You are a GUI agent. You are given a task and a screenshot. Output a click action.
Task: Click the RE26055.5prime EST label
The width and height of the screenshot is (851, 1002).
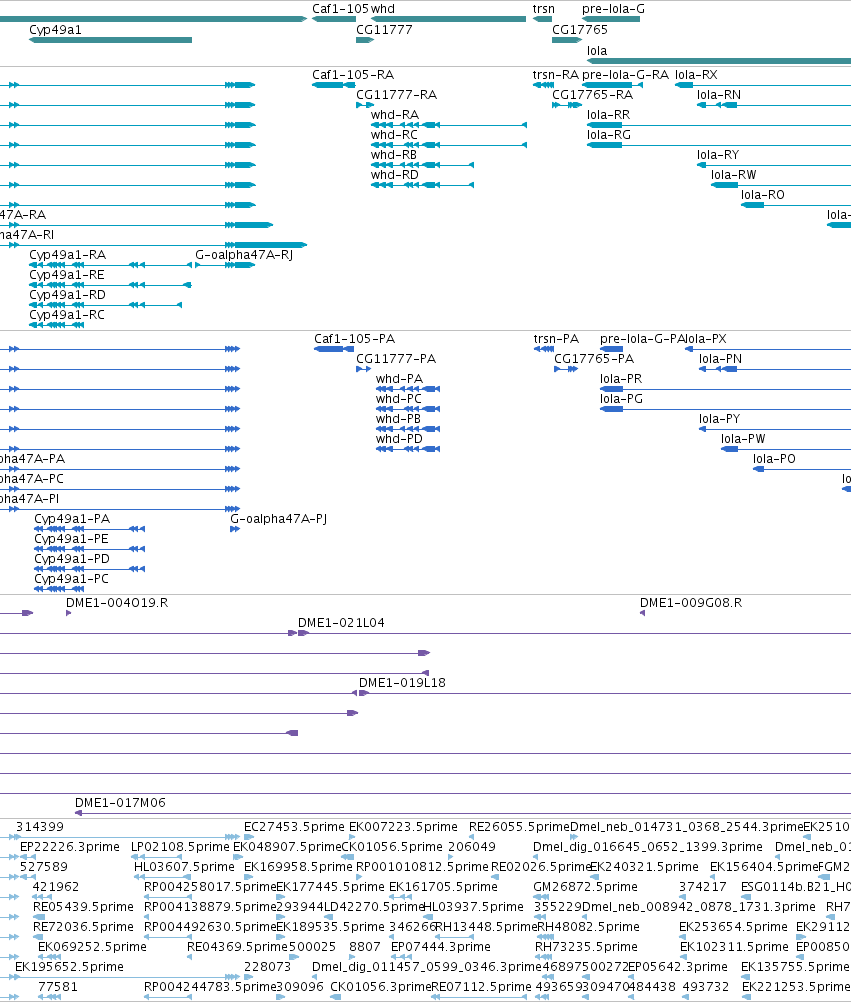(519, 828)
